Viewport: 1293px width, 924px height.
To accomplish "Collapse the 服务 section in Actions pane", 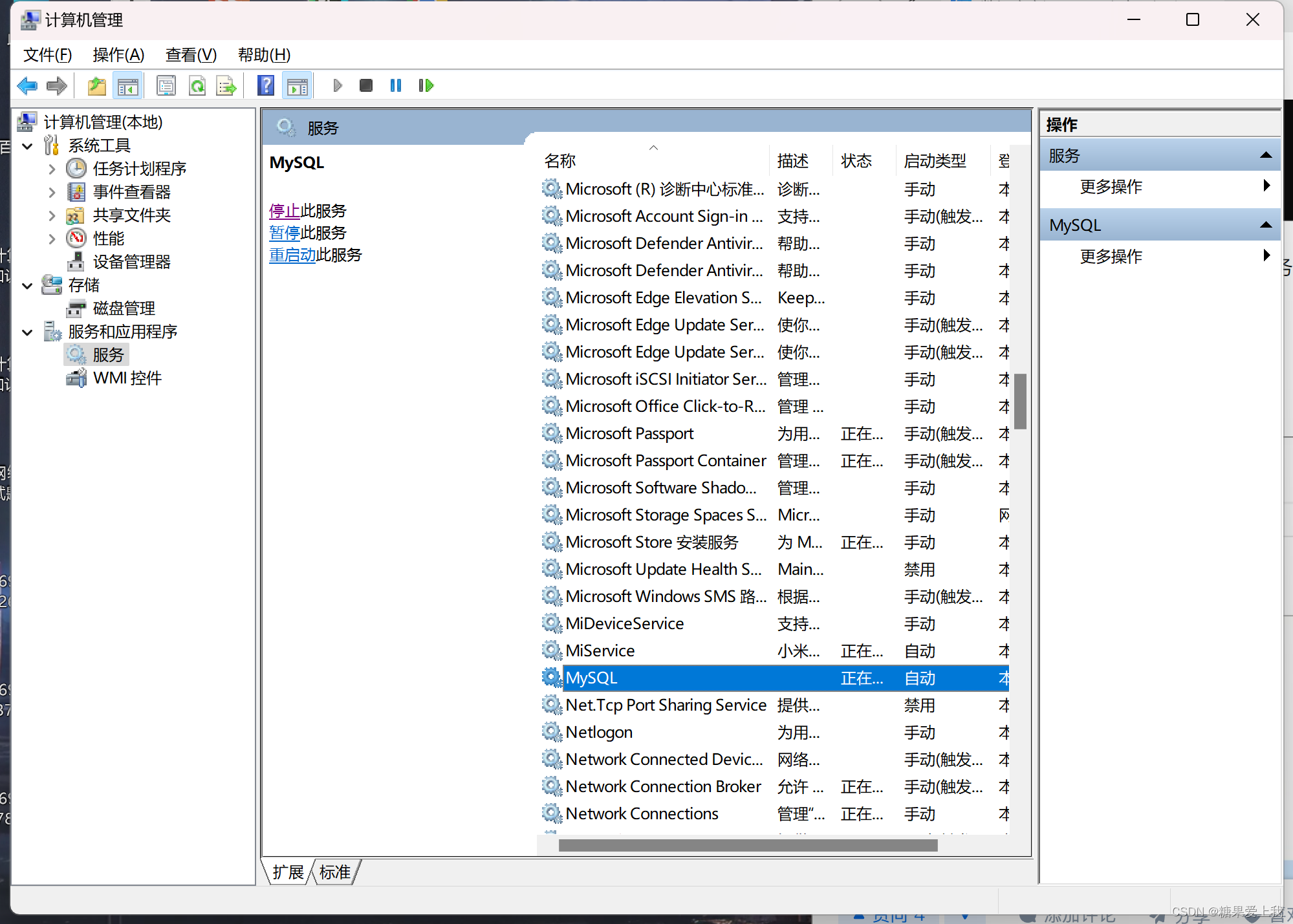I will pos(1266,155).
